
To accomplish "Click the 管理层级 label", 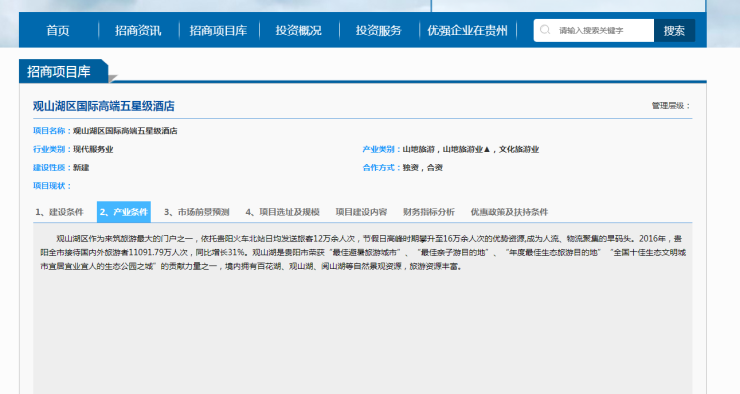I will (670, 106).
